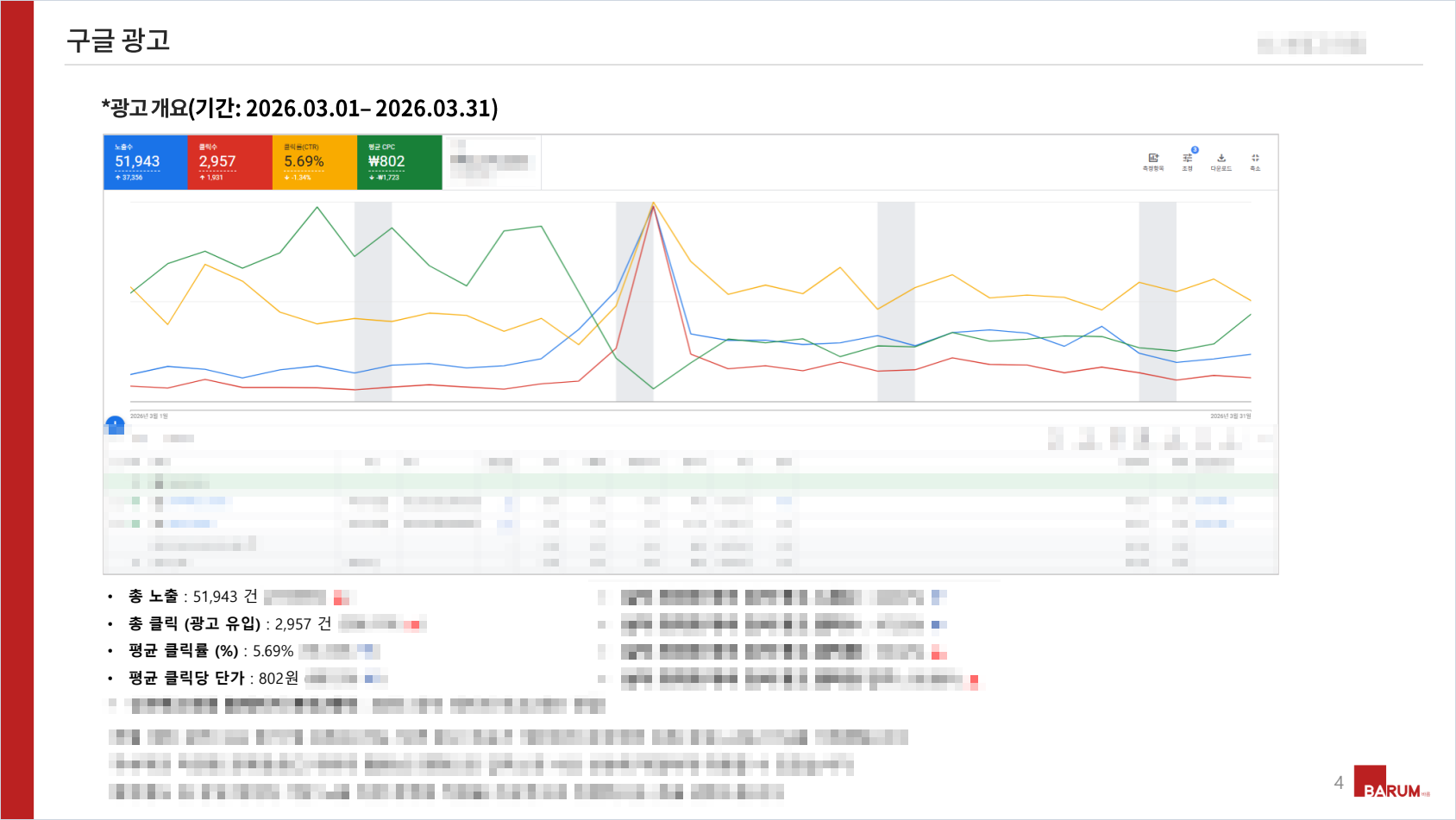
Task: Open the 조정 adjust sliders icon
Action: tap(1188, 160)
